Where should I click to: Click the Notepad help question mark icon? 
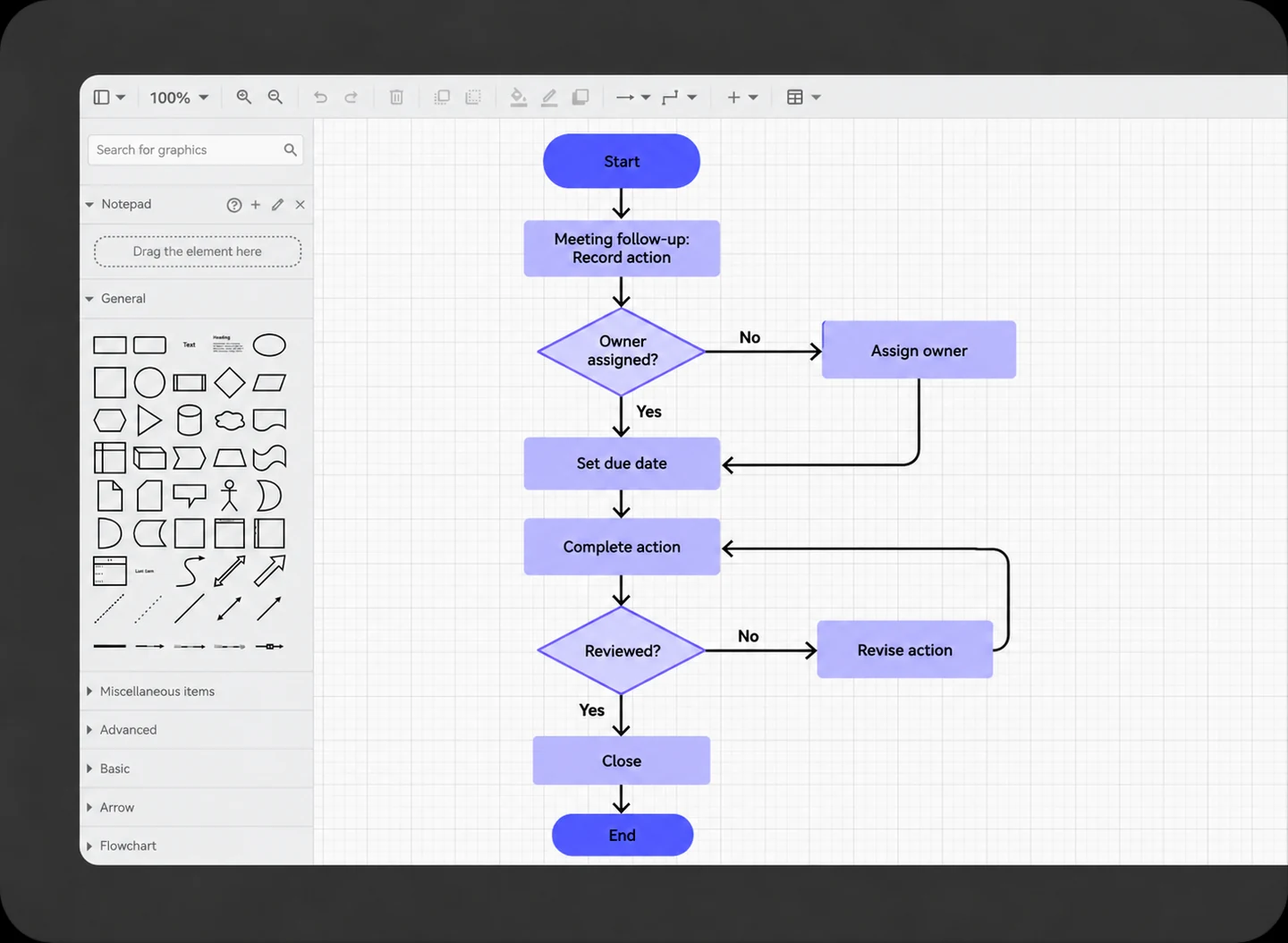coord(234,205)
